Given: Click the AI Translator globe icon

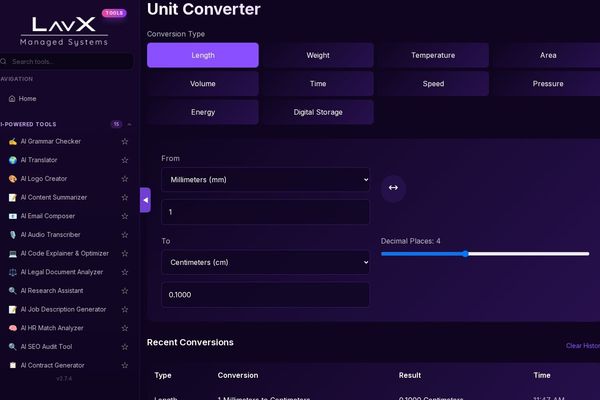Looking at the screenshot, I should [x=13, y=160].
